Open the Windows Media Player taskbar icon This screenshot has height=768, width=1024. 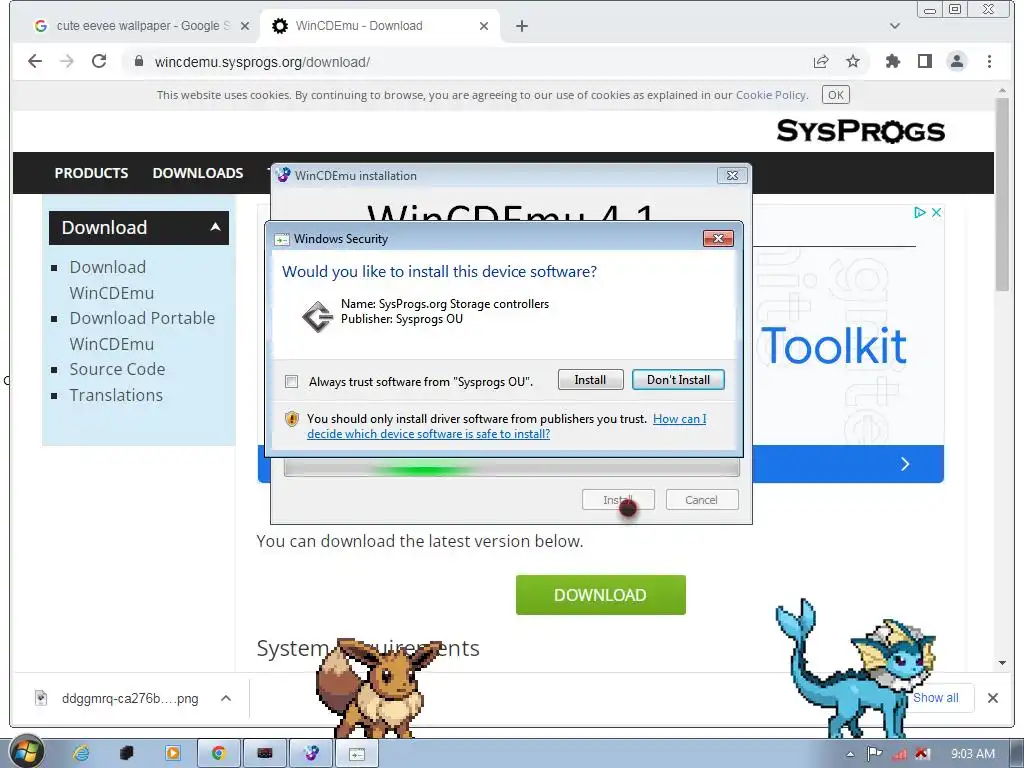coord(173,753)
